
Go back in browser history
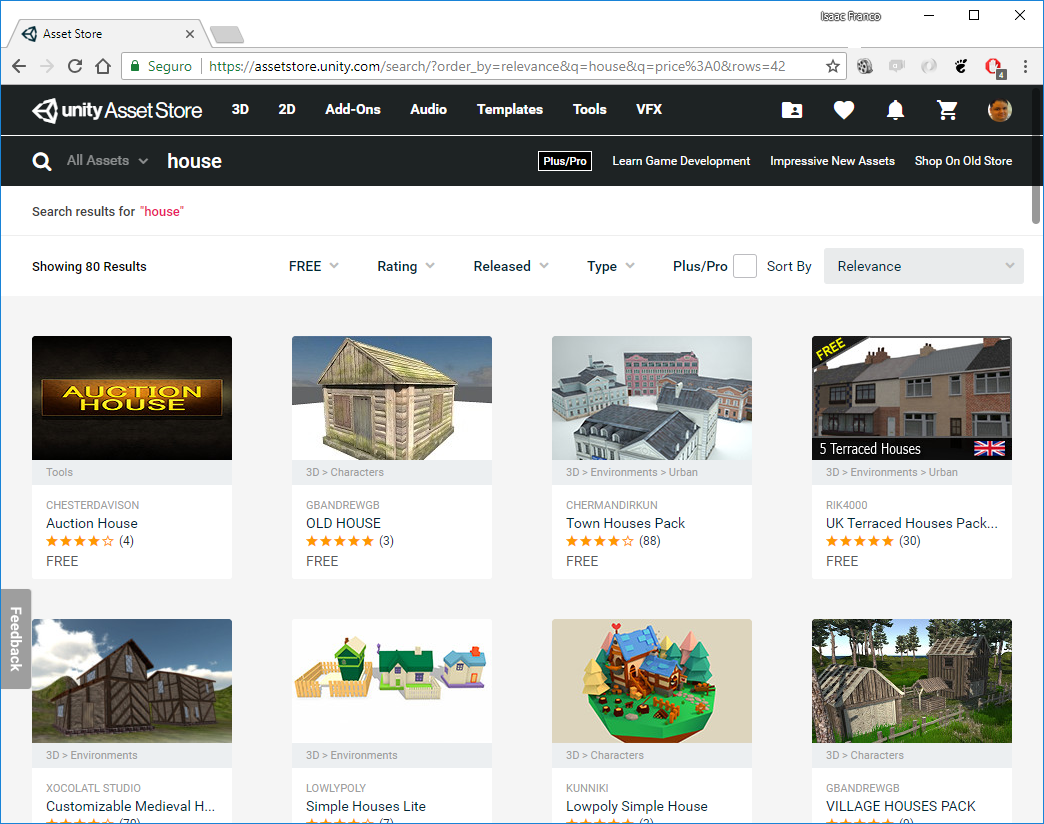19,66
